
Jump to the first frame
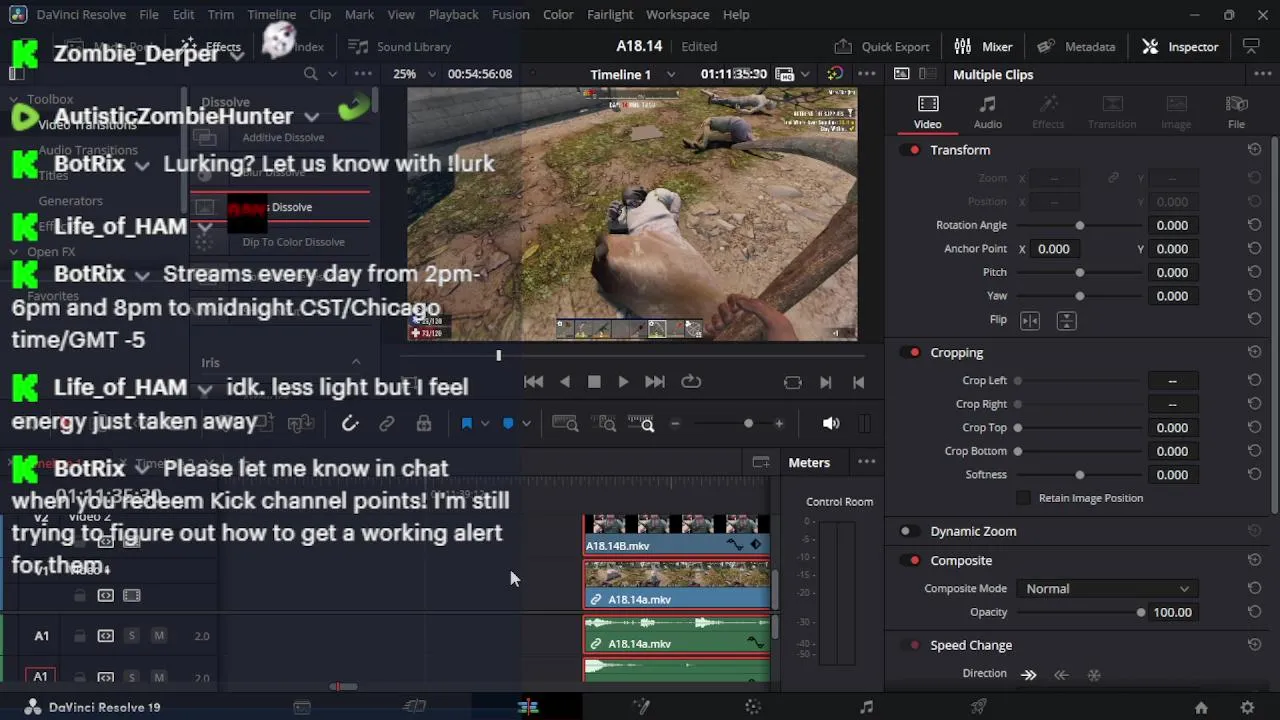click(534, 382)
